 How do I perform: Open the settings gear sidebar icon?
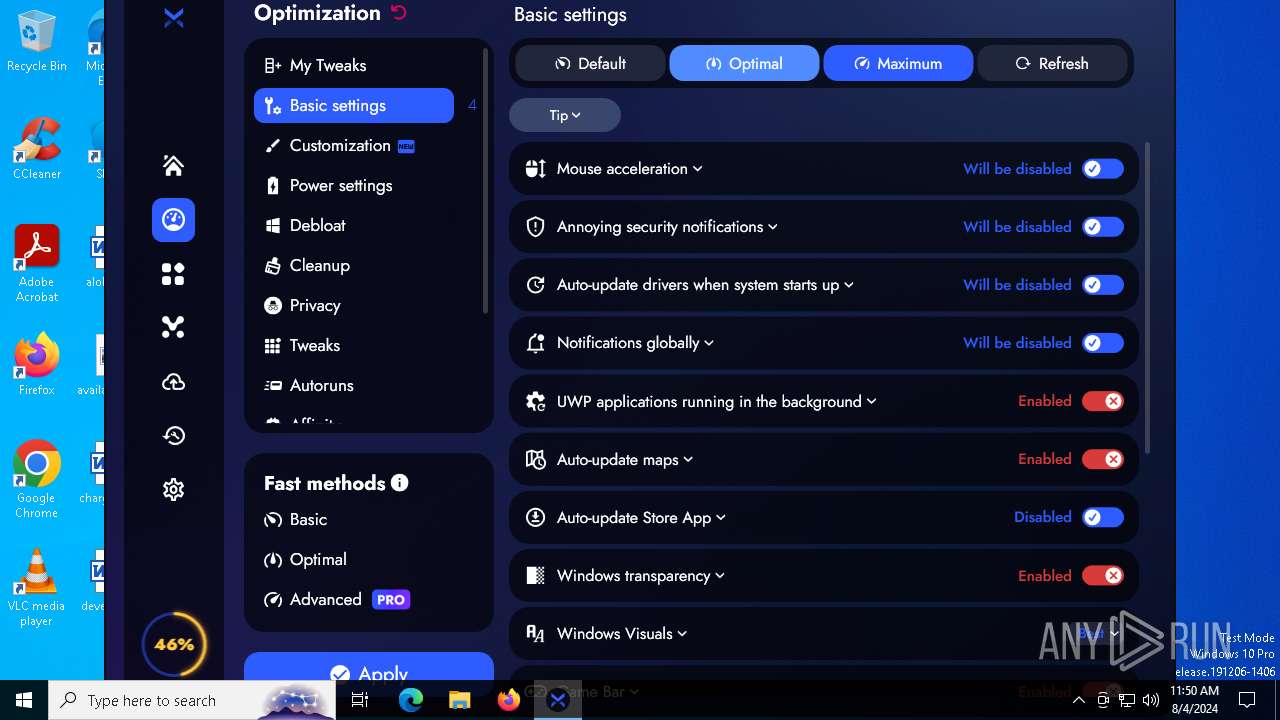[x=173, y=489]
